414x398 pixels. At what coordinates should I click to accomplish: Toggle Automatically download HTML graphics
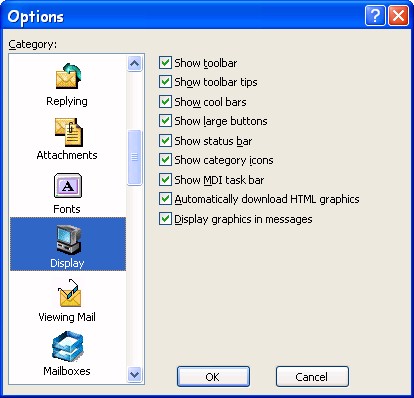tap(165, 199)
